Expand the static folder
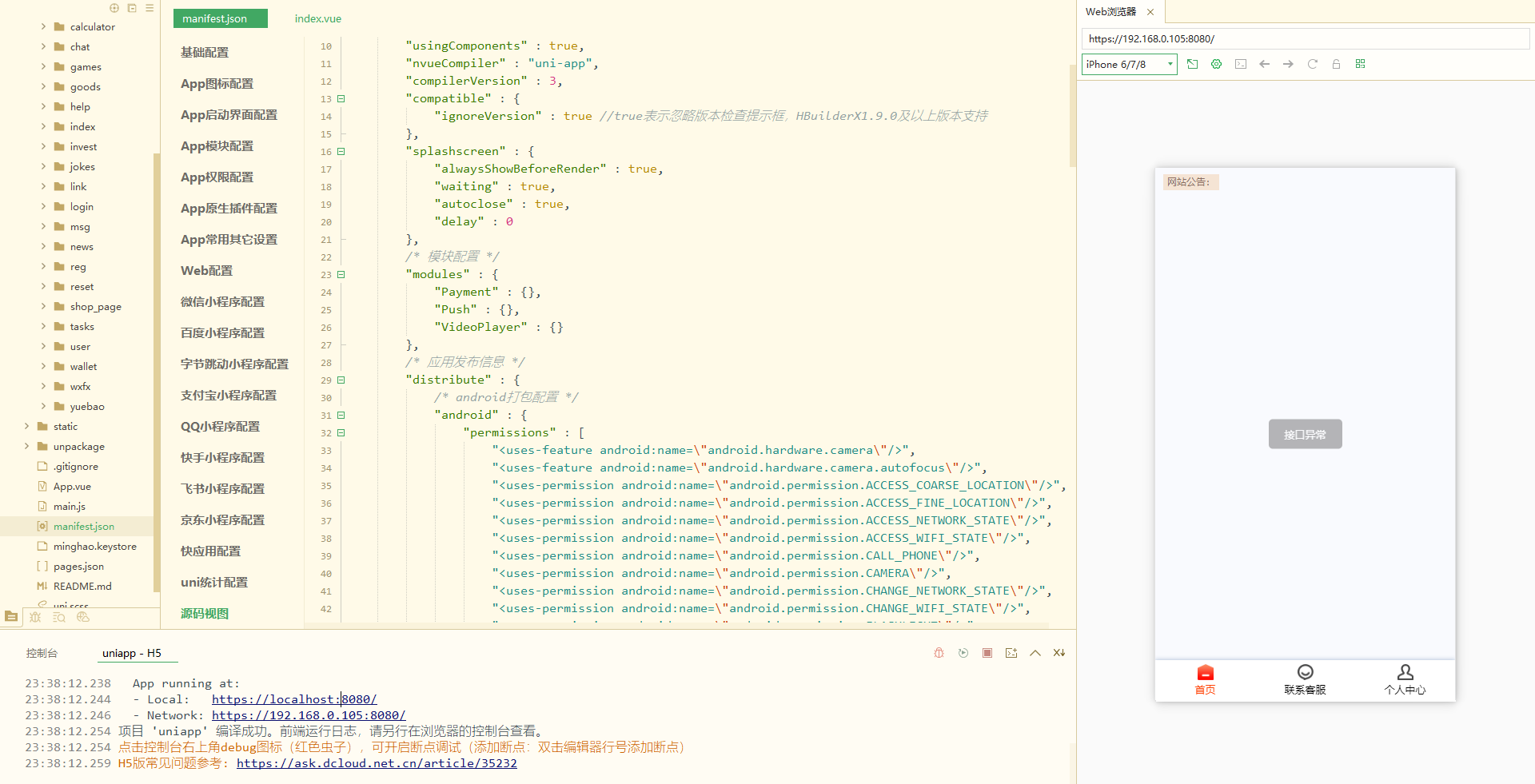This screenshot has height=784, width=1535. (27, 426)
